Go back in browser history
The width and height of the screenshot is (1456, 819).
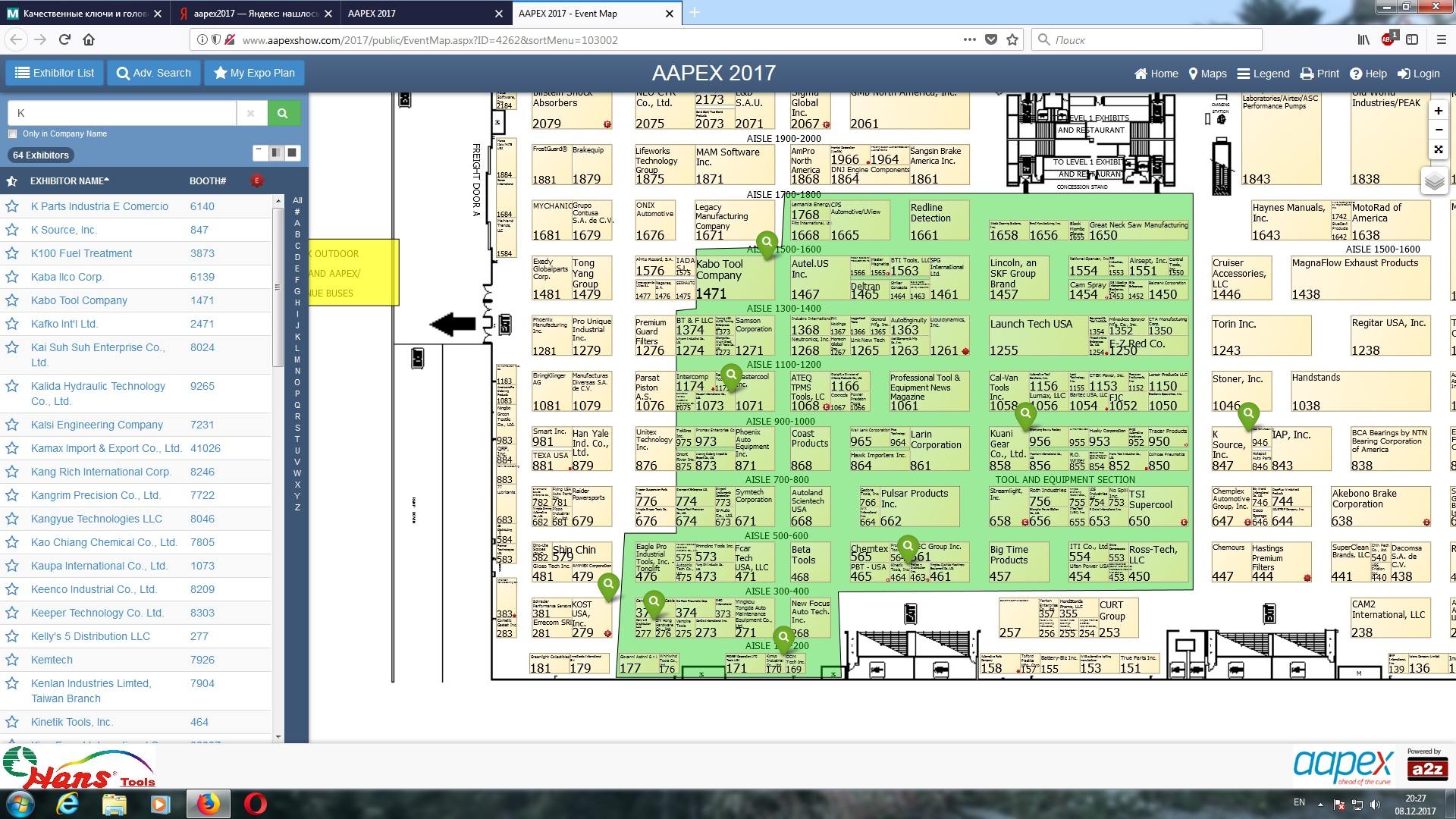pos(17,39)
